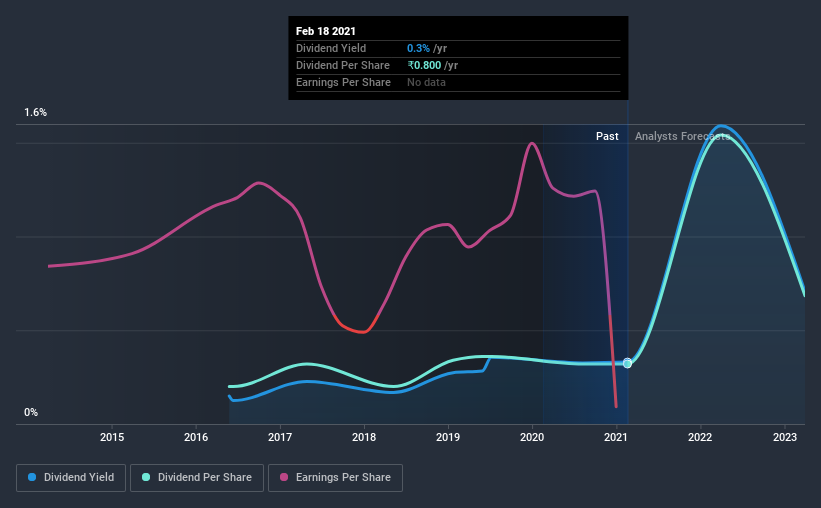Select the 2019 x-axis label
The image size is (821, 508).
point(448,437)
